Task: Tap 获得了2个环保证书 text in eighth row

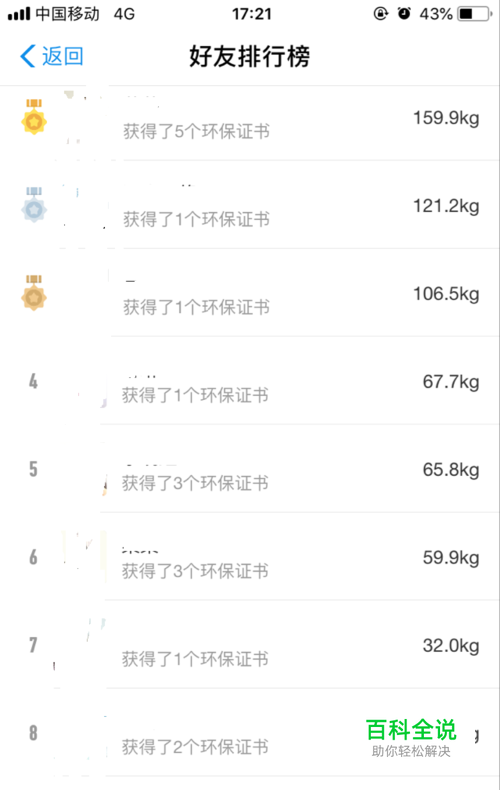Action: click(x=195, y=747)
